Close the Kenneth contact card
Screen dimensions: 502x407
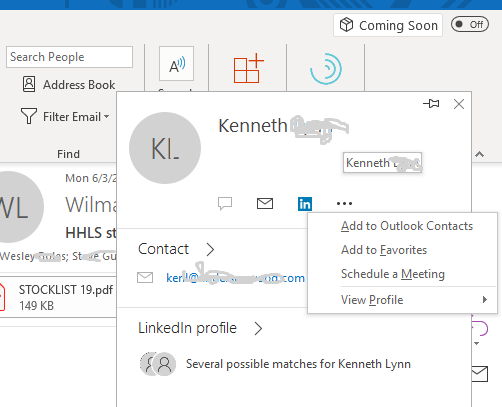coord(459,104)
